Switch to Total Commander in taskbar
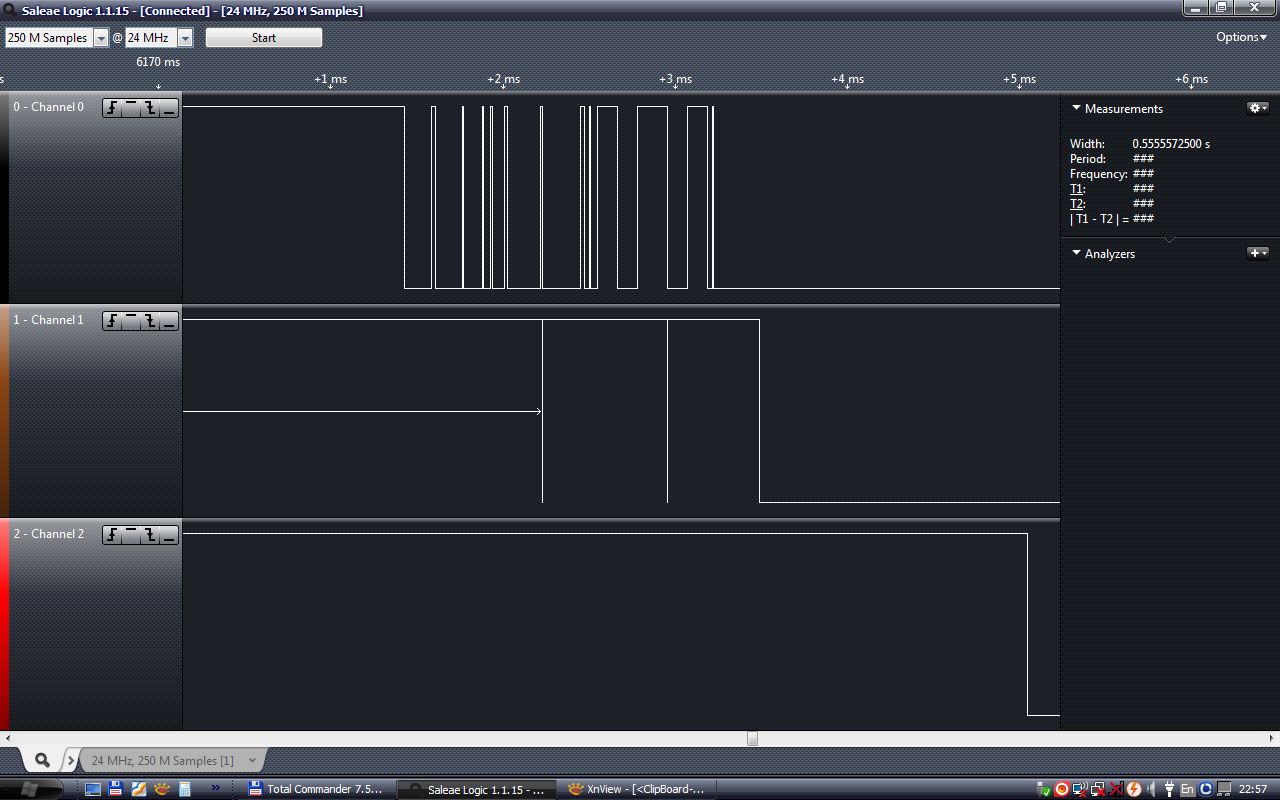Screen dimensions: 1280x800 316,789
